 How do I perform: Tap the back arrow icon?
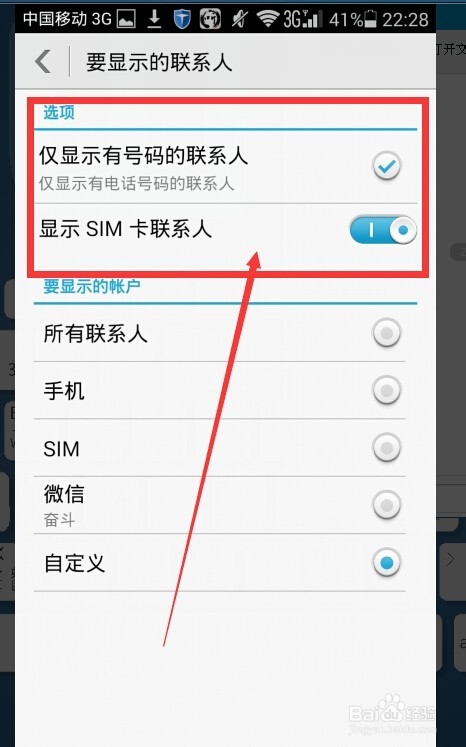tap(43, 61)
